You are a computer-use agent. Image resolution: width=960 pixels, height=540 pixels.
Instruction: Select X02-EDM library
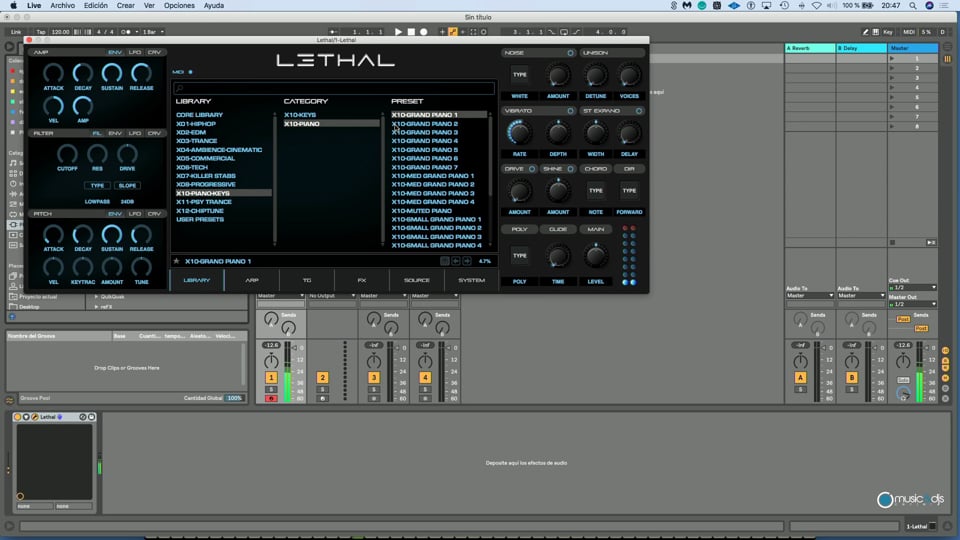pos(191,132)
